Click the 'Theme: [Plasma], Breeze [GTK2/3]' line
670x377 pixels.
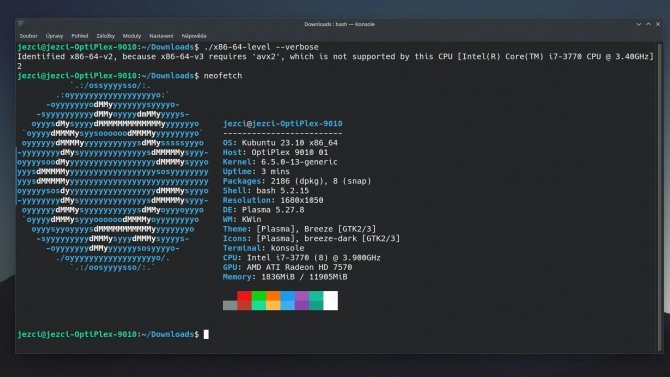(x=300, y=229)
